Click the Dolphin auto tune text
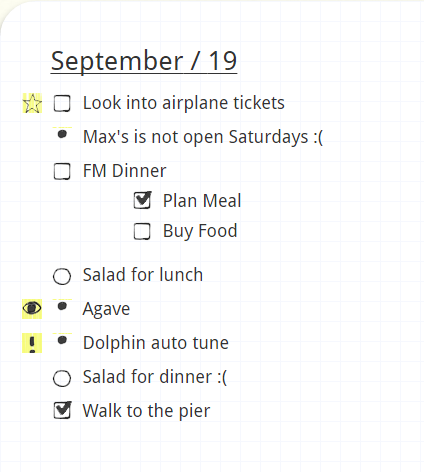424x472 pixels. point(156,342)
